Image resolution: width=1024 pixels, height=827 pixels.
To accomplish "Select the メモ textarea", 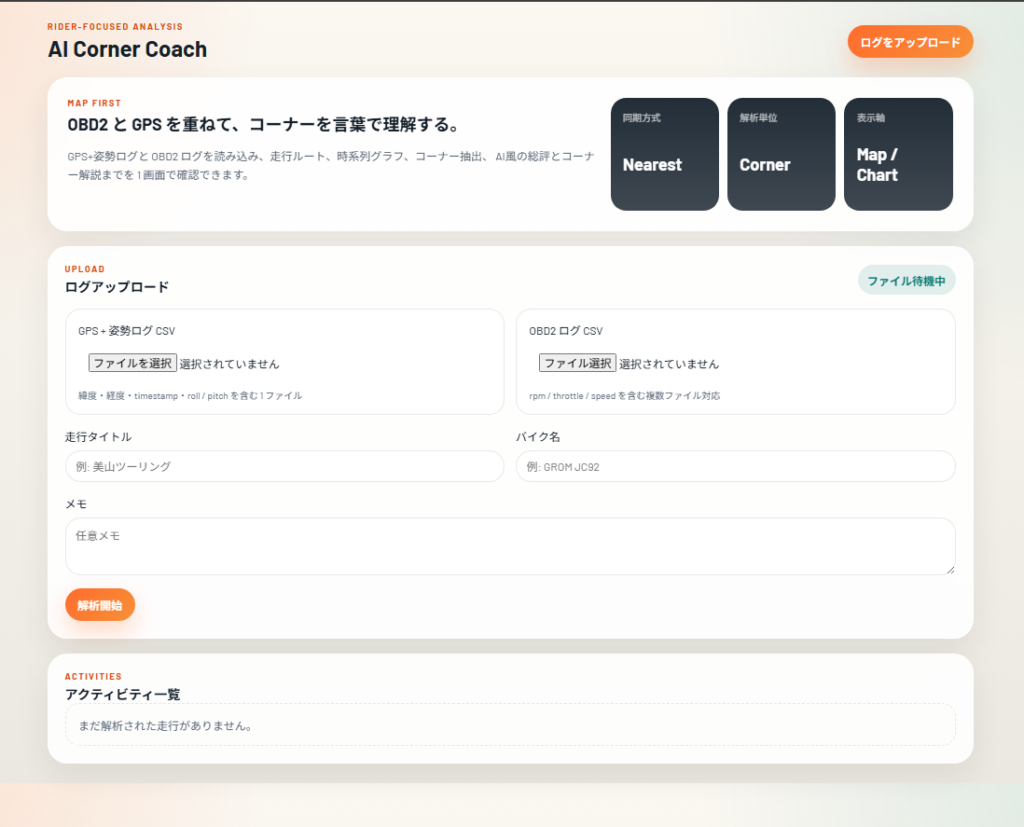I will coord(509,546).
